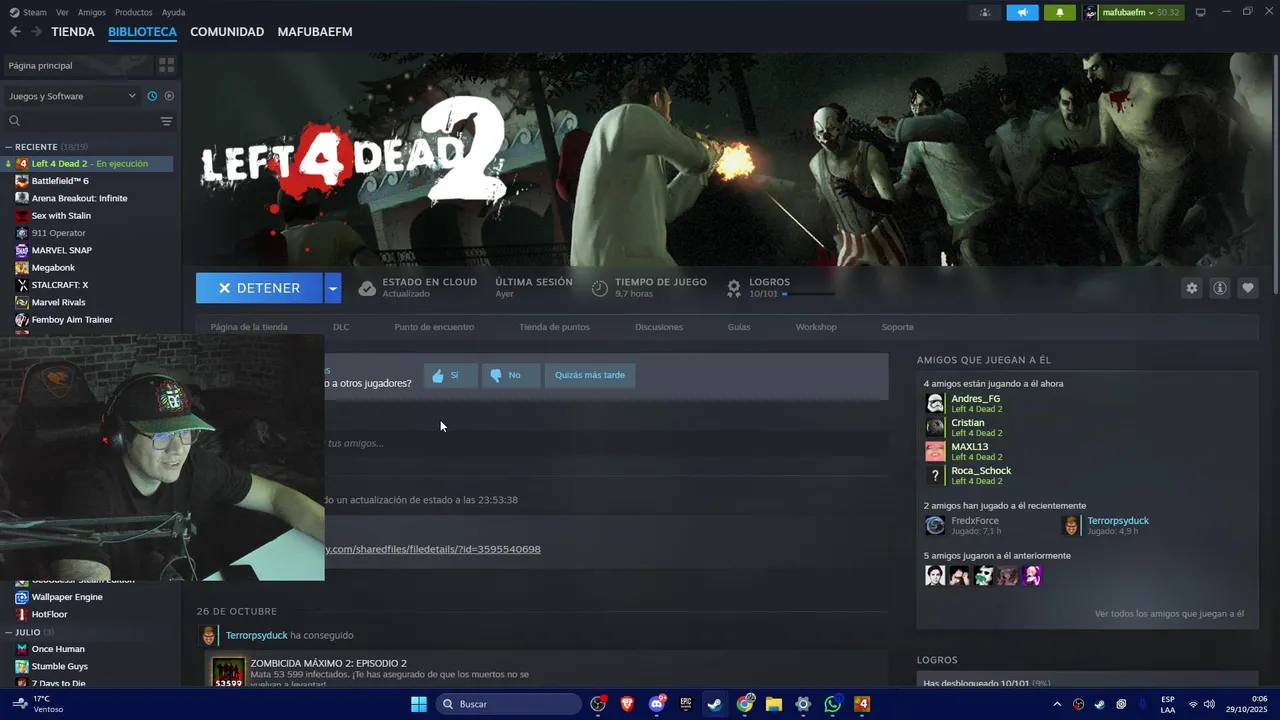Open the Workshop tab
1280x720 pixels.
point(816,327)
